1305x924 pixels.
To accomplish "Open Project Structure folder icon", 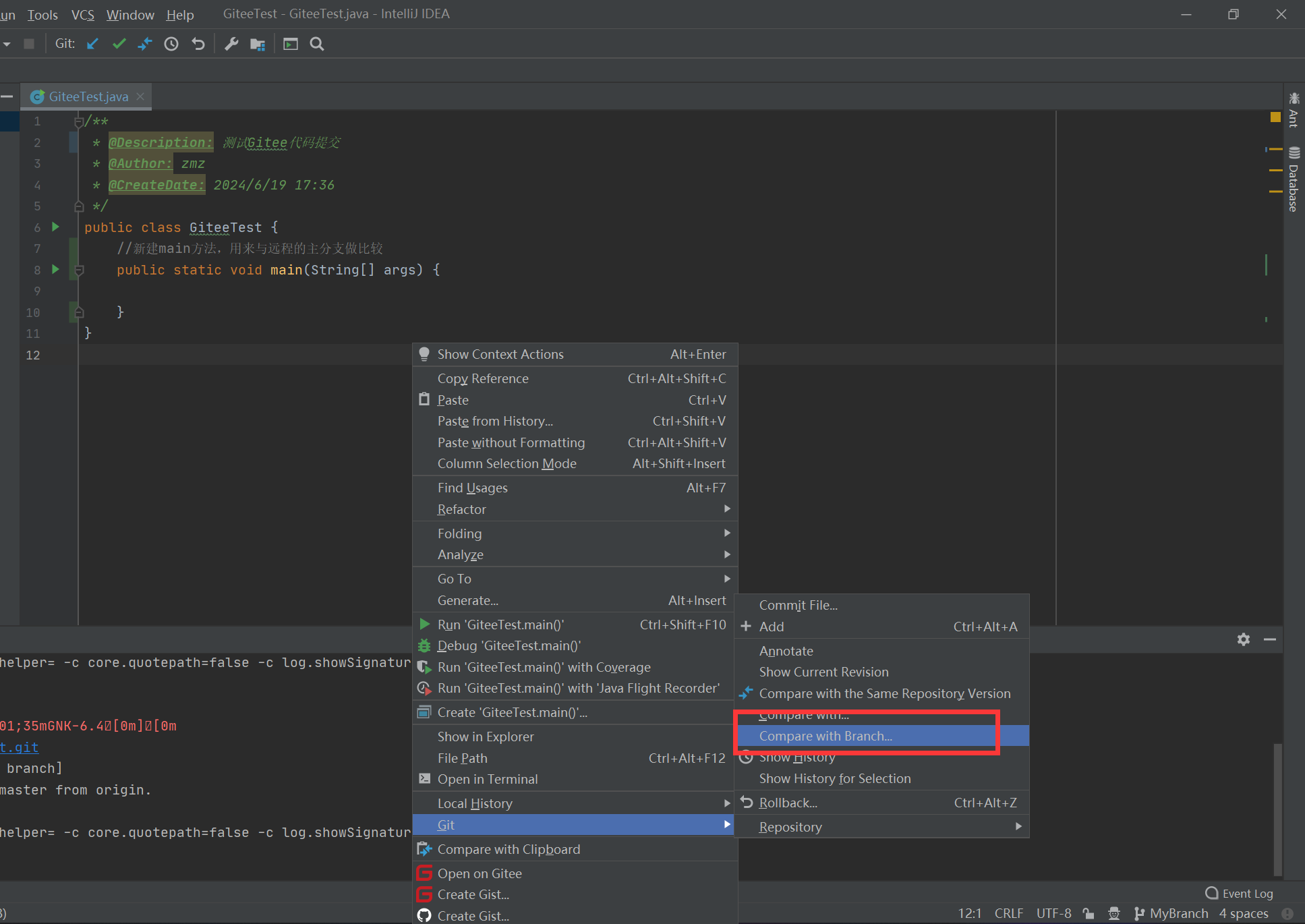I will point(258,44).
